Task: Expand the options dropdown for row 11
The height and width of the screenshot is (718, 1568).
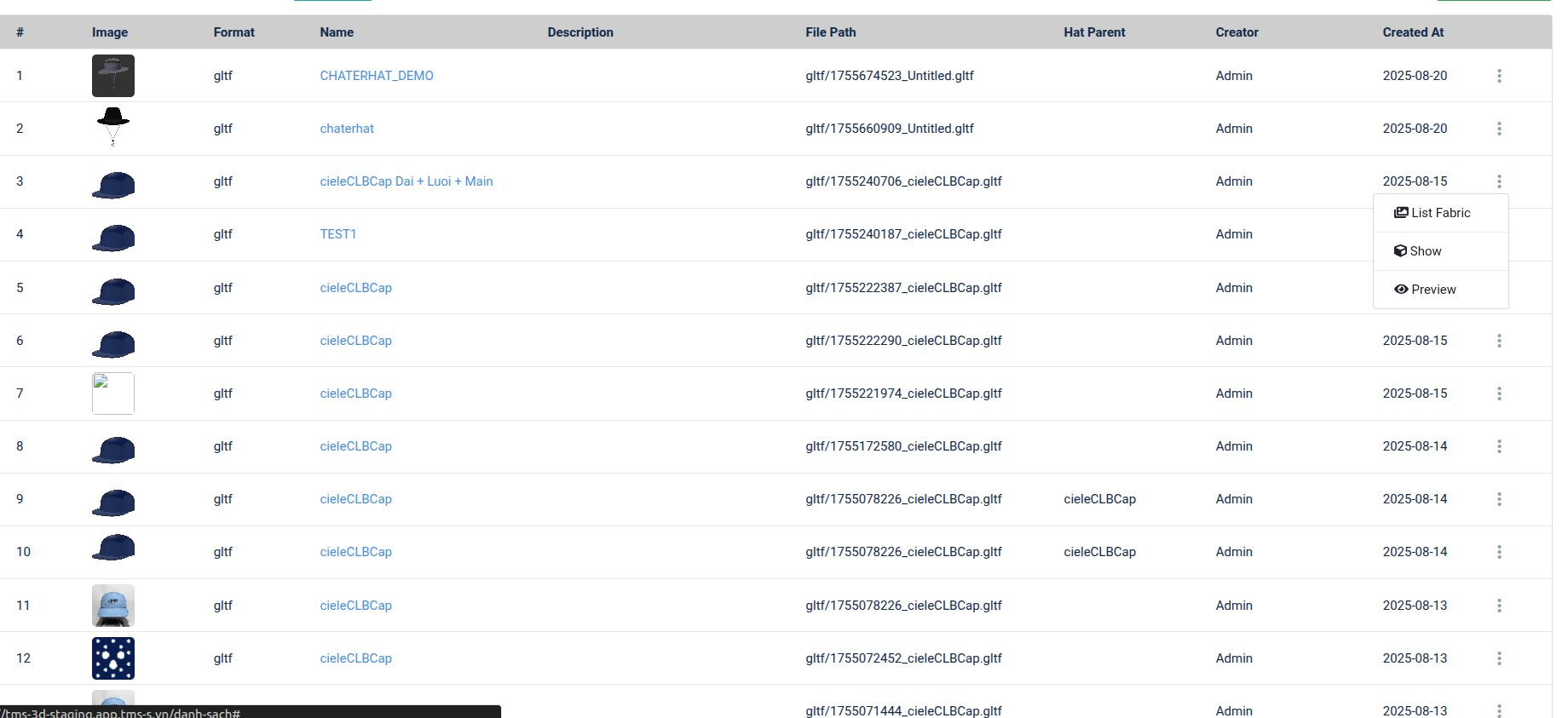Action: (1499, 606)
